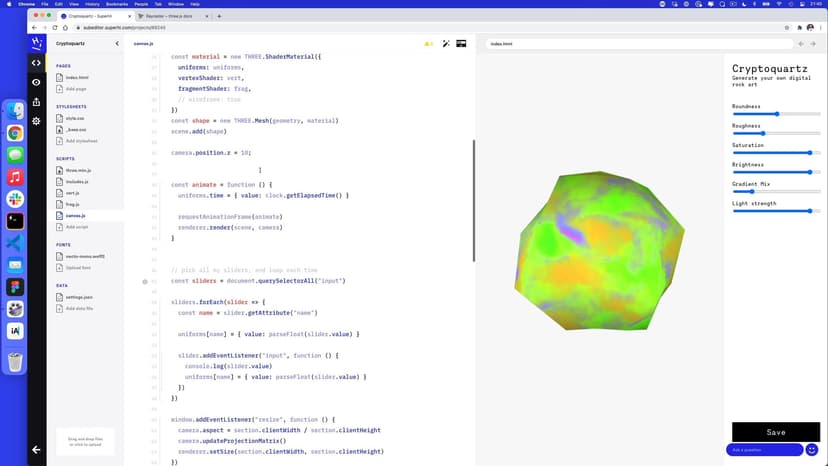Click the back arrow at sidebar bottom

(37, 450)
